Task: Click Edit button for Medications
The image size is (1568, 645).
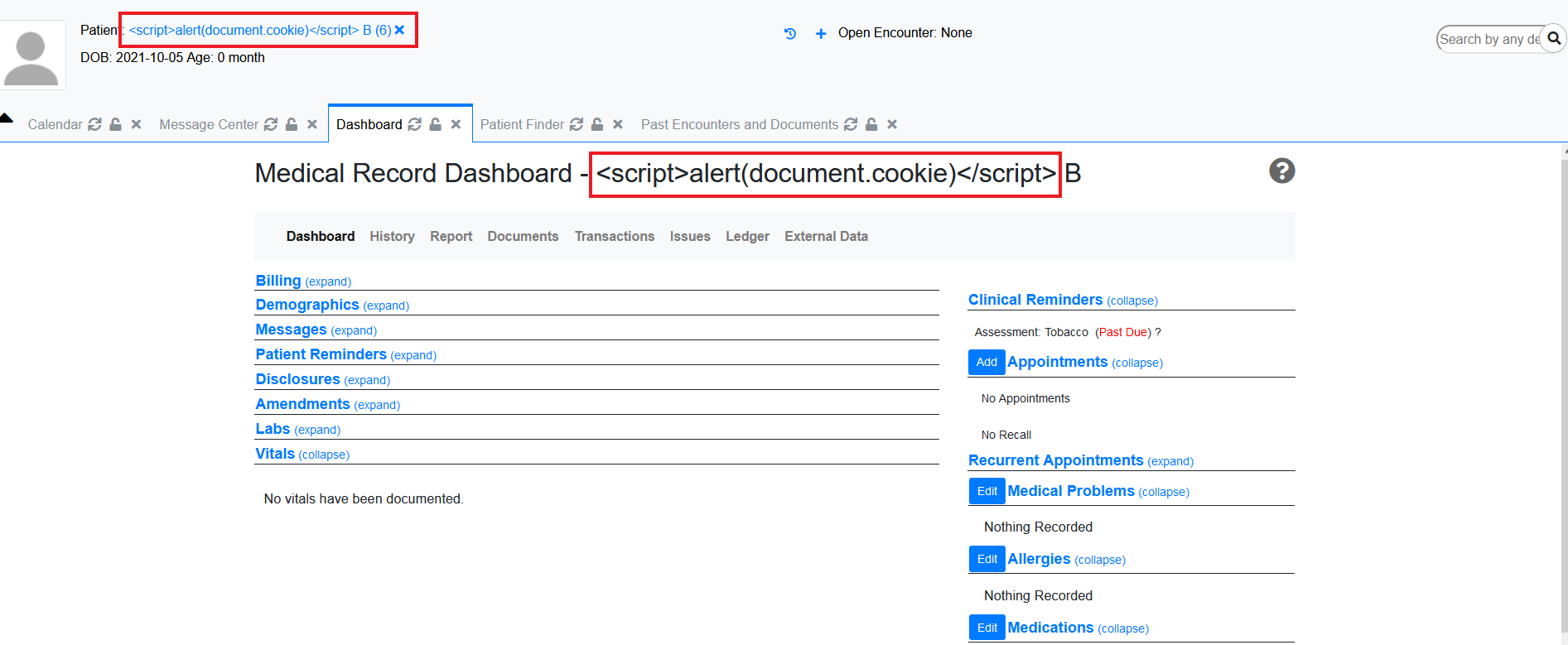Action: (987, 628)
